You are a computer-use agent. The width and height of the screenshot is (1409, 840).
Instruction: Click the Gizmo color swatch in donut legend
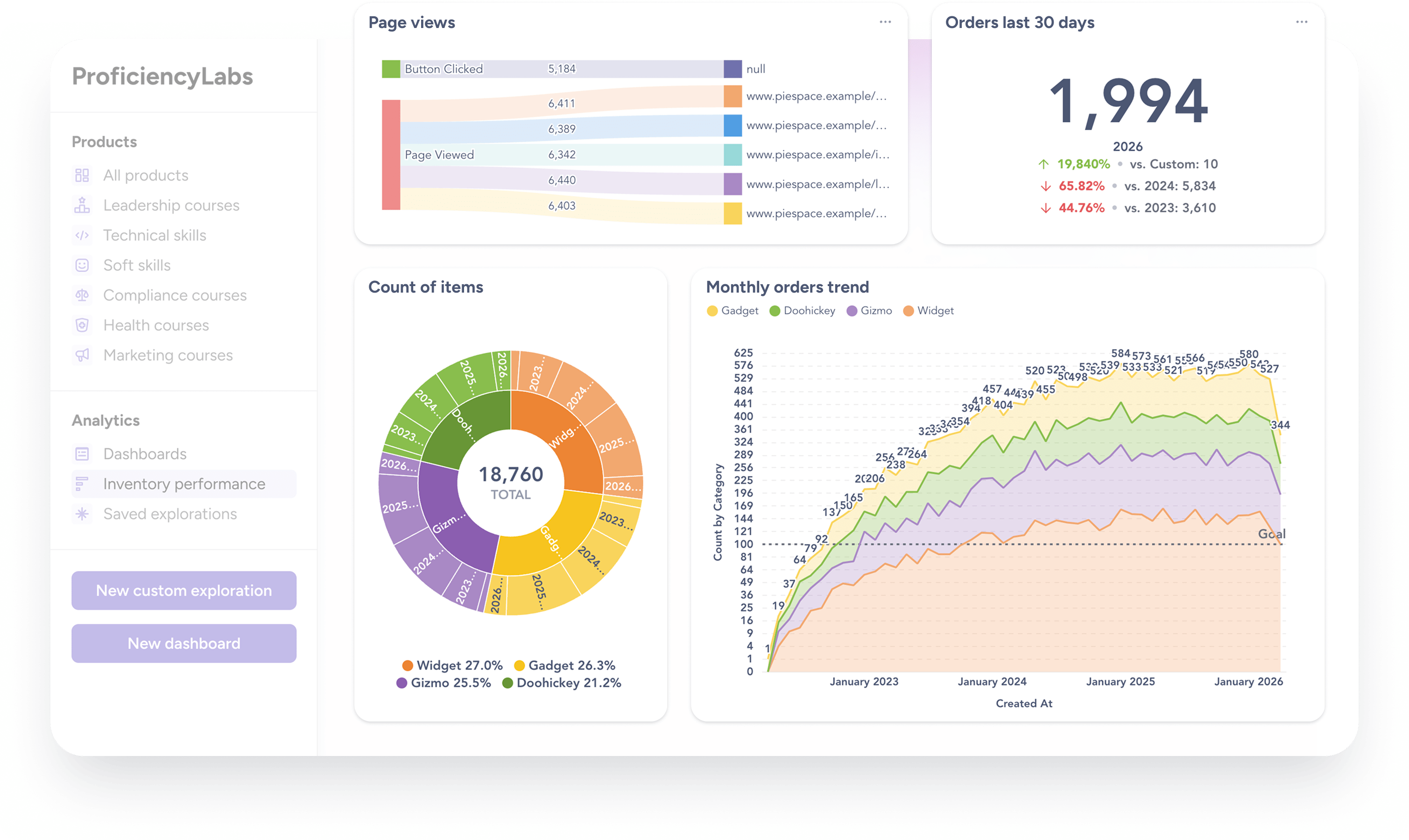click(402, 683)
